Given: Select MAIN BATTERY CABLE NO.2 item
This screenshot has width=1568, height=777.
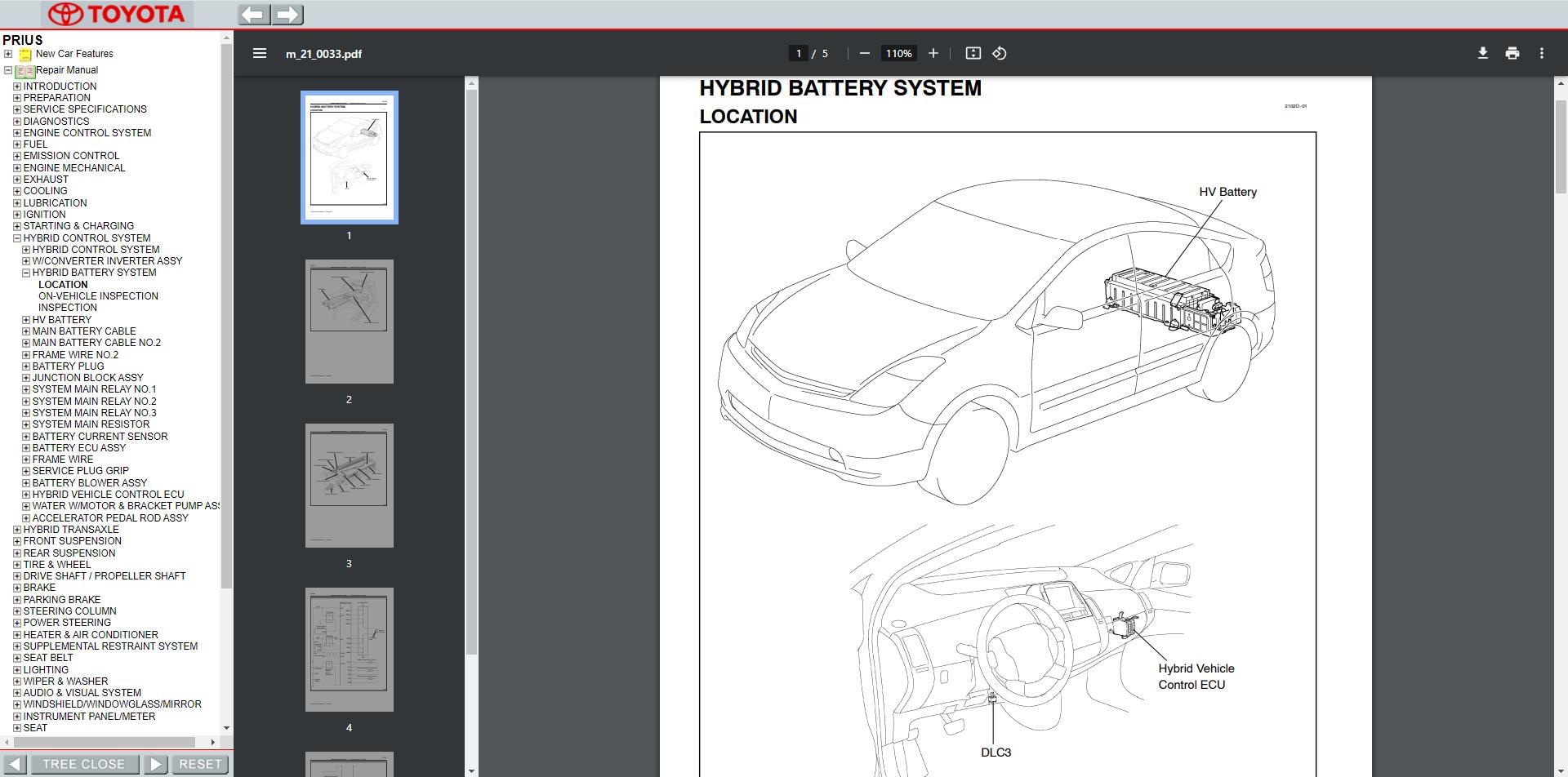Looking at the screenshot, I should 96,343.
